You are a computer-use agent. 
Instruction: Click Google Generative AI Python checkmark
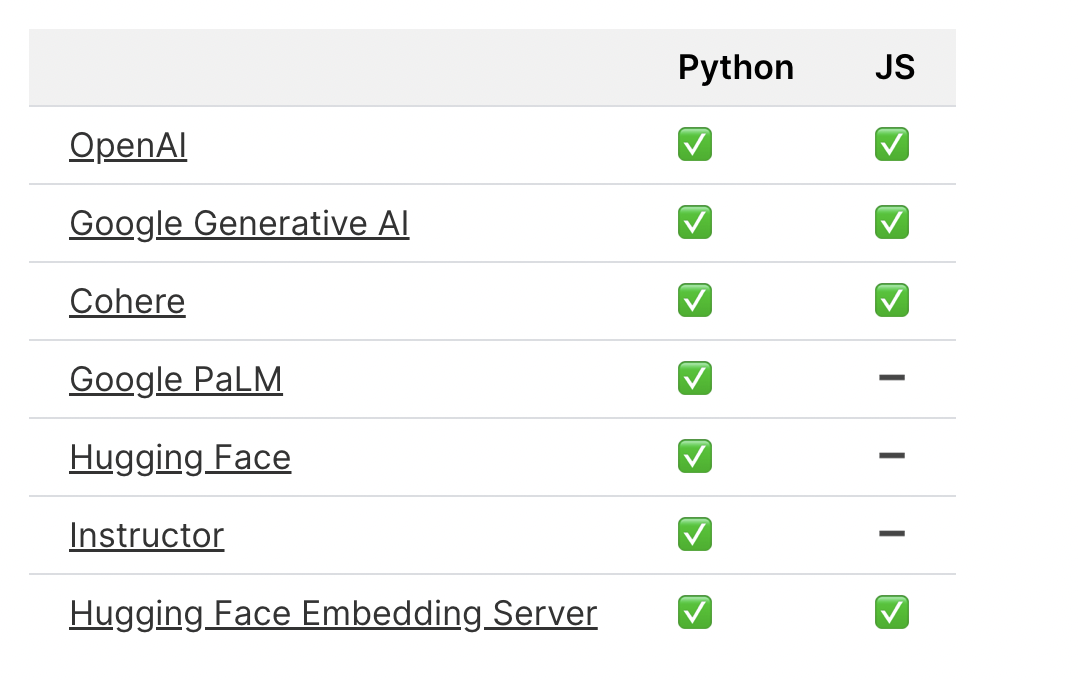(695, 223)
